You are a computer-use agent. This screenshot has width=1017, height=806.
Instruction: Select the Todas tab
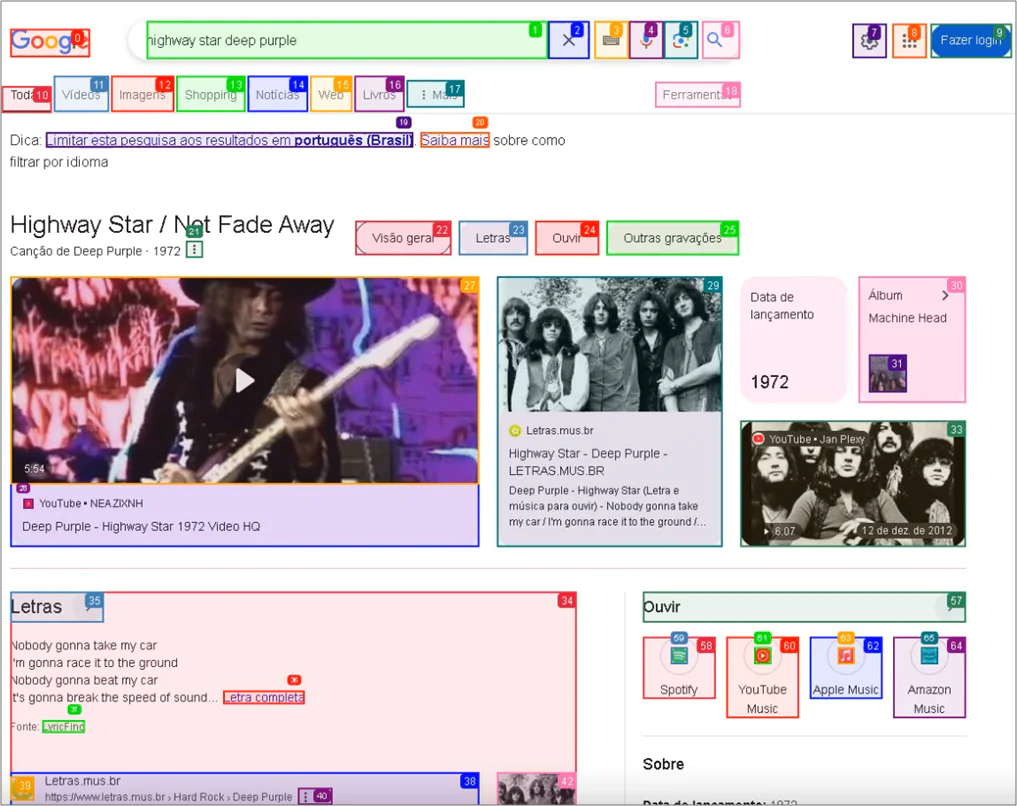coord(27,99)
